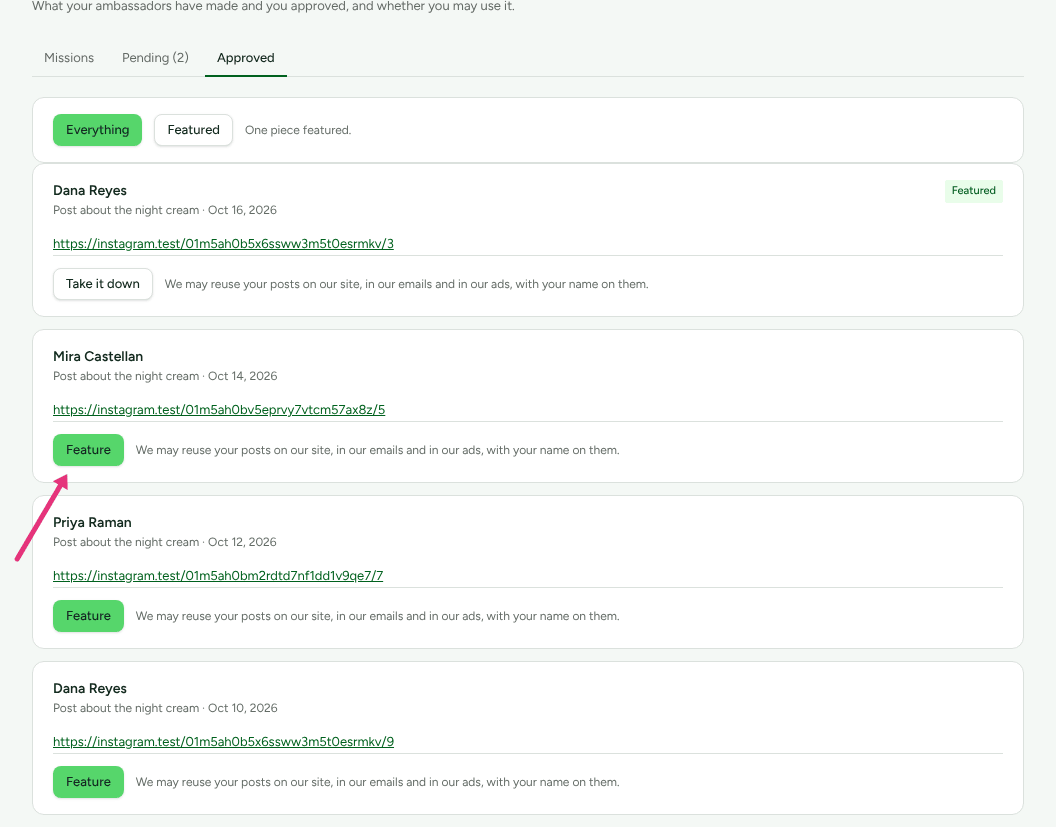Viewport: 1056px width, 827px height.
Task: Open Dana Reyes' Oct 10 Instagram link
Action: pos(224,741)
